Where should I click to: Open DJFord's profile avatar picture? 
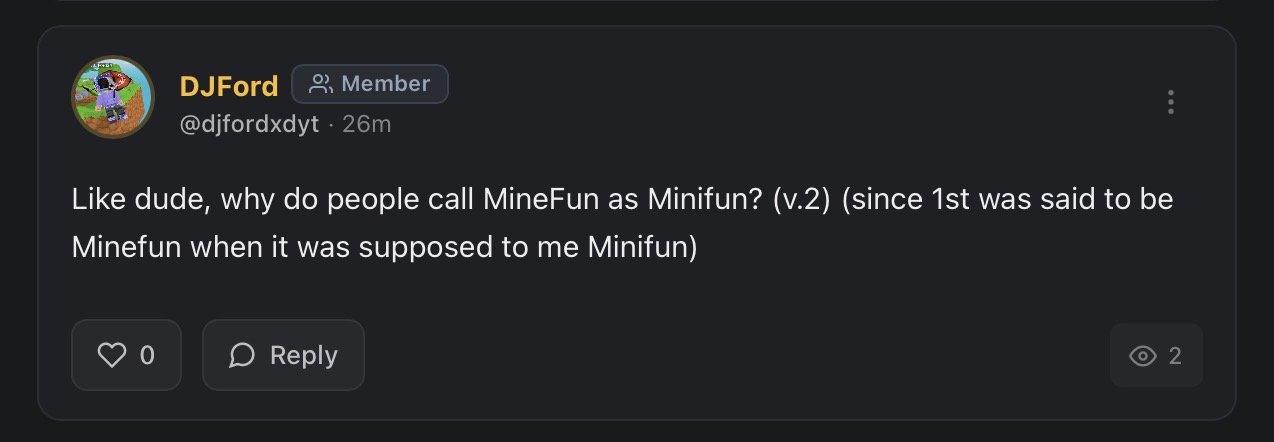click(x=112, y=97)
